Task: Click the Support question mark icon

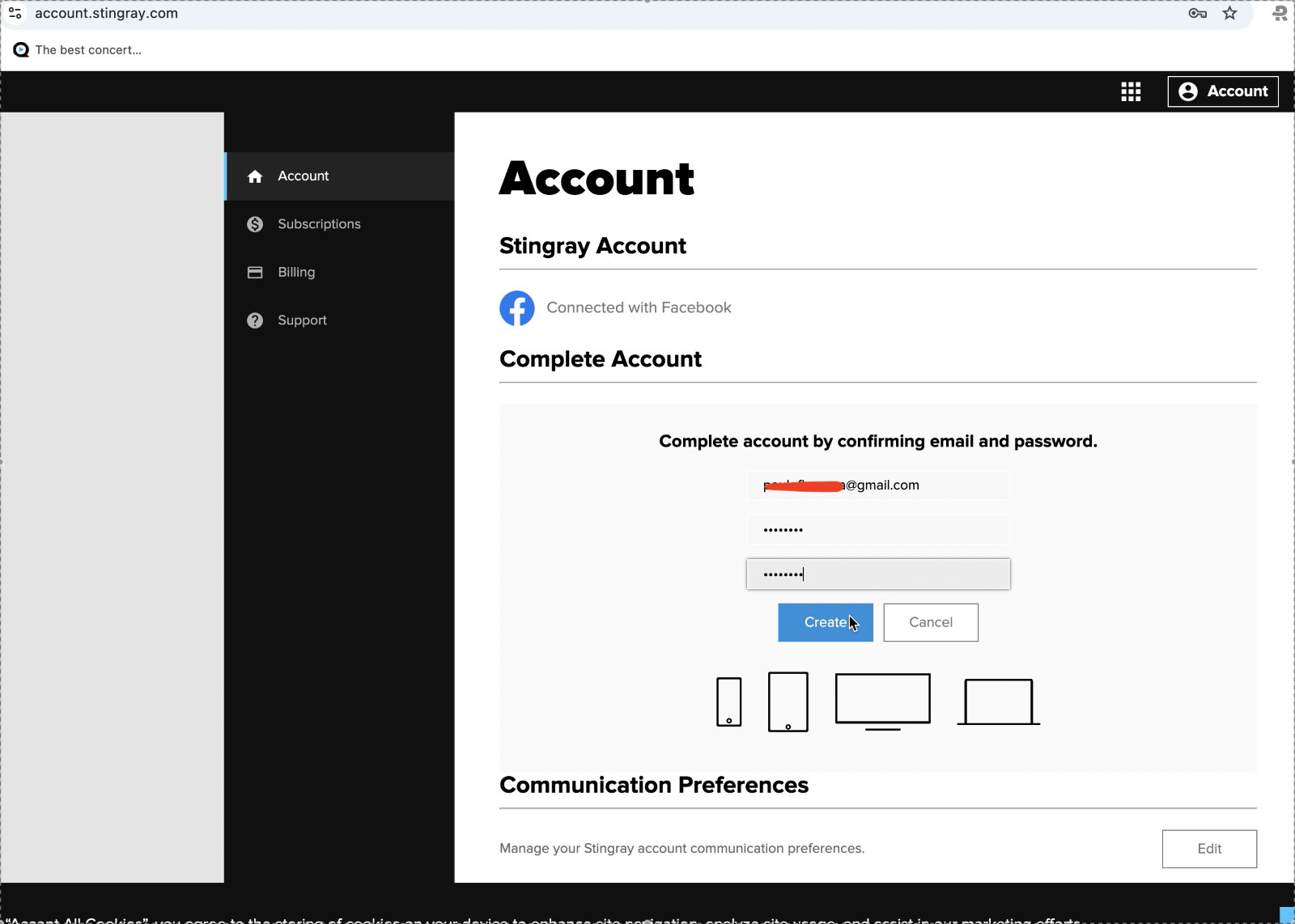Action: [255, 320]
